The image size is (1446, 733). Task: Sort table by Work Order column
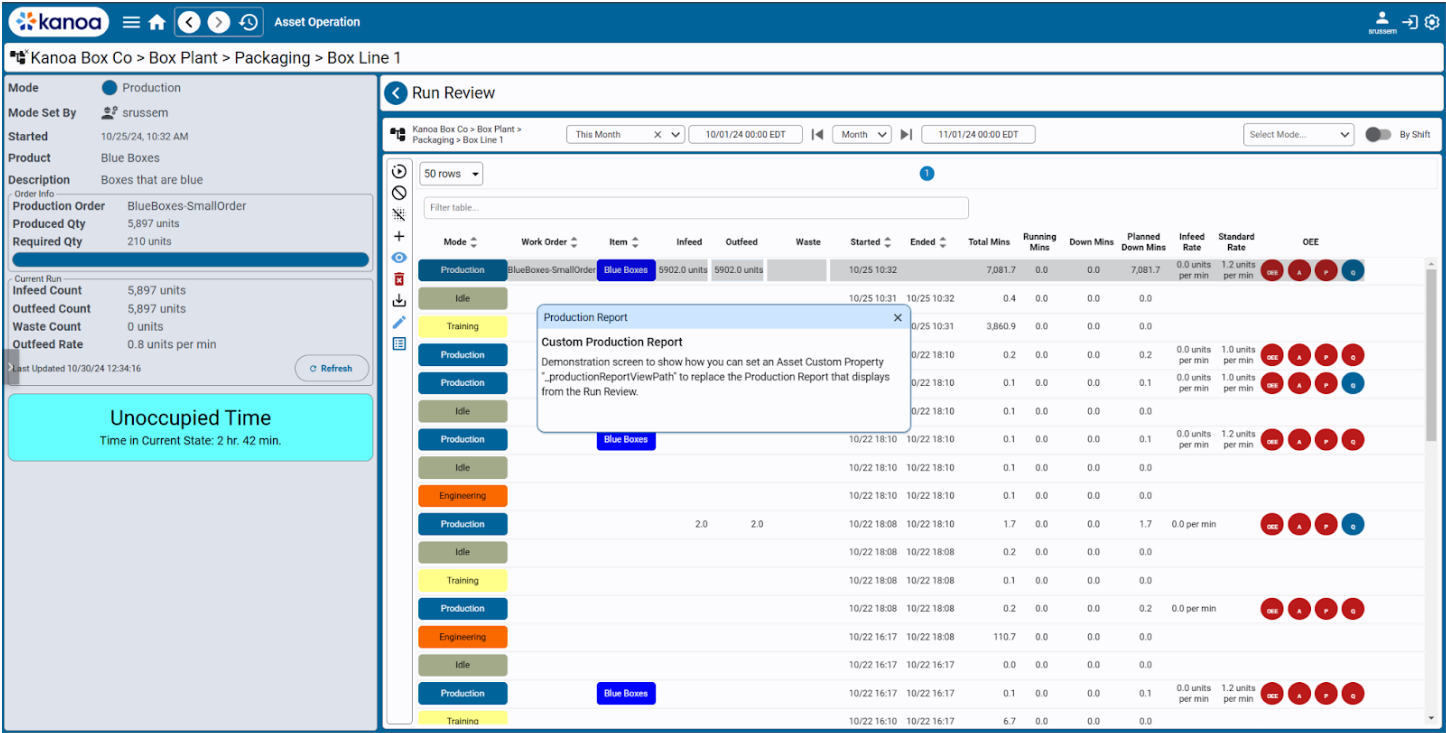click(x=549, y=242)
